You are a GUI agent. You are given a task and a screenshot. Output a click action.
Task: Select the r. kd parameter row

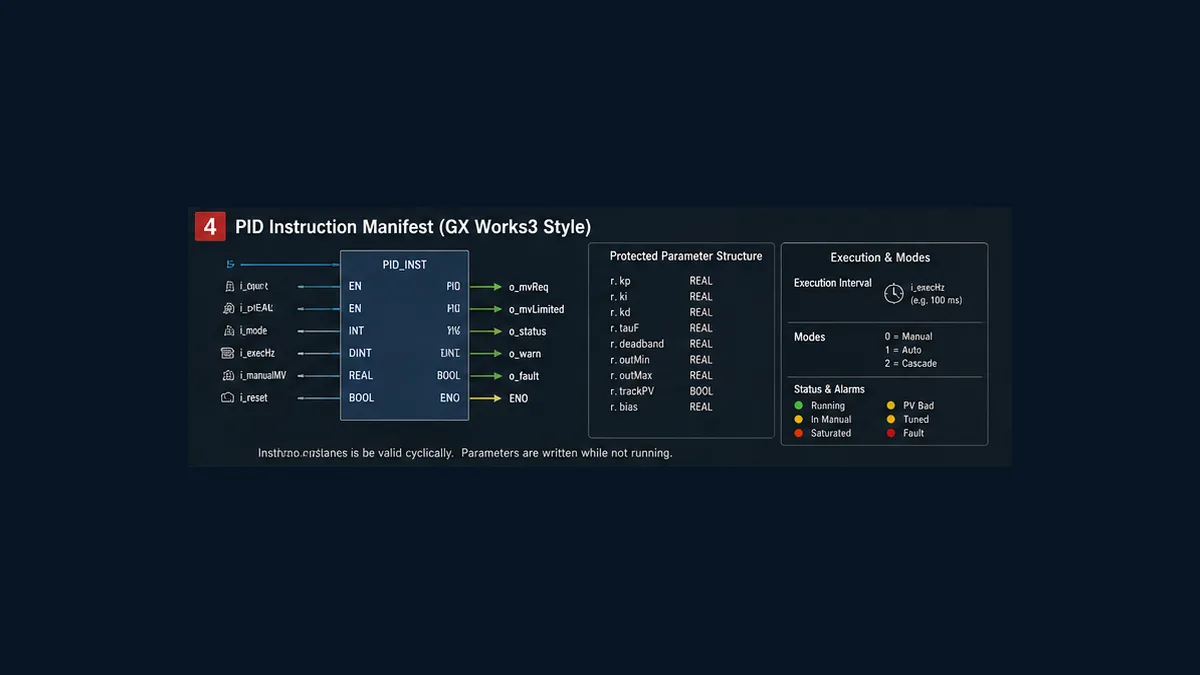pyautogui.click(x=662, y=312)
